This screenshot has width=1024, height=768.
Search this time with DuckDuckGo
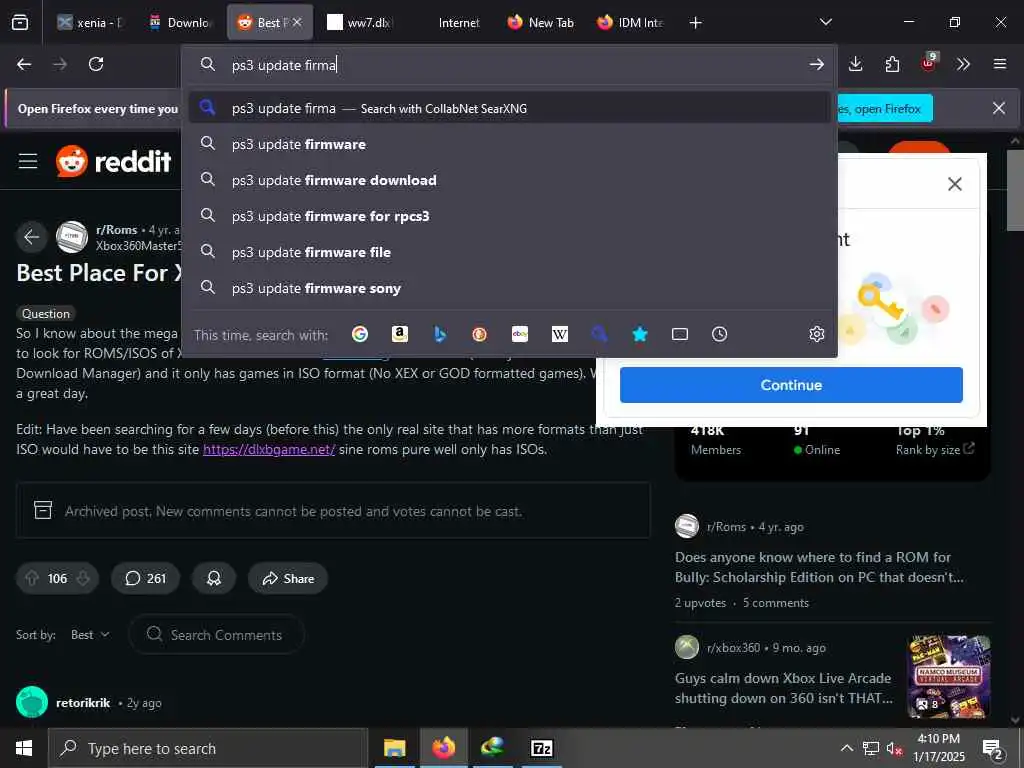click(x=479, y=334)
